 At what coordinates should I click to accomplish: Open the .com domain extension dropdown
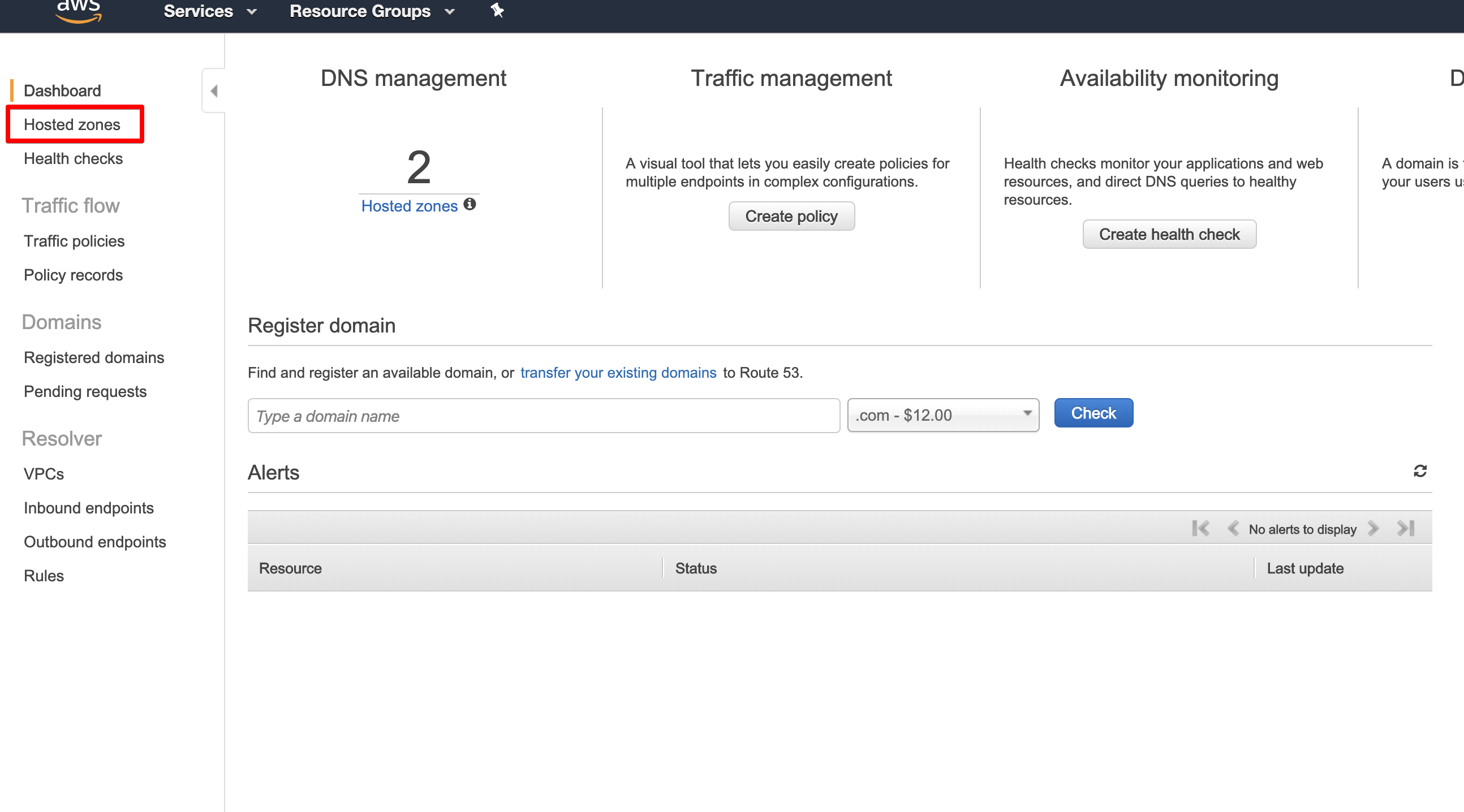tap(943, 416)
